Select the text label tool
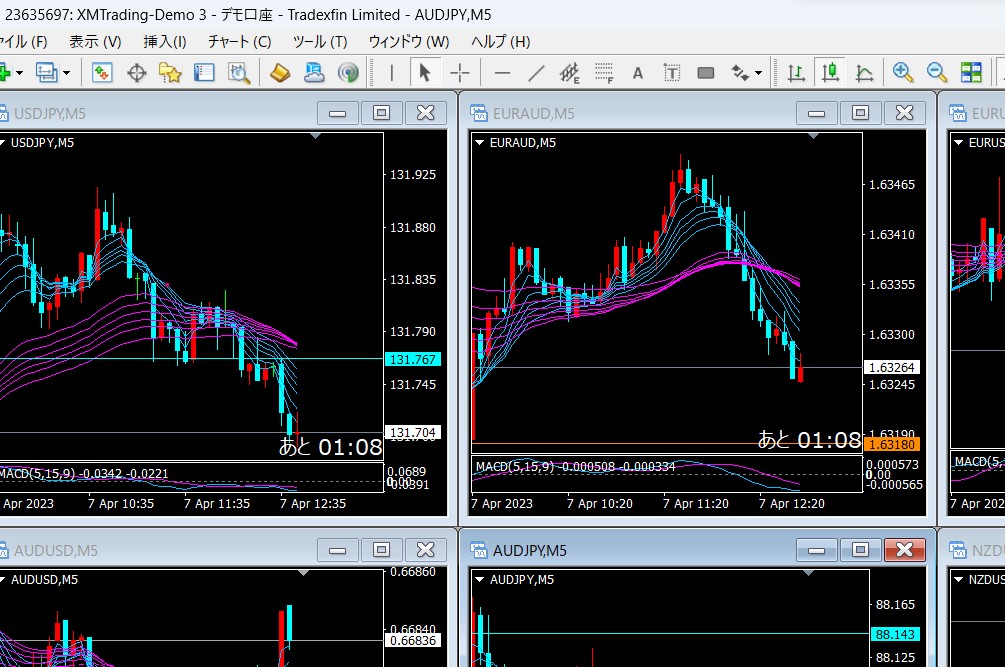Image resolution: width=1005 pixels, height=667 pixels. coord(672,73)
